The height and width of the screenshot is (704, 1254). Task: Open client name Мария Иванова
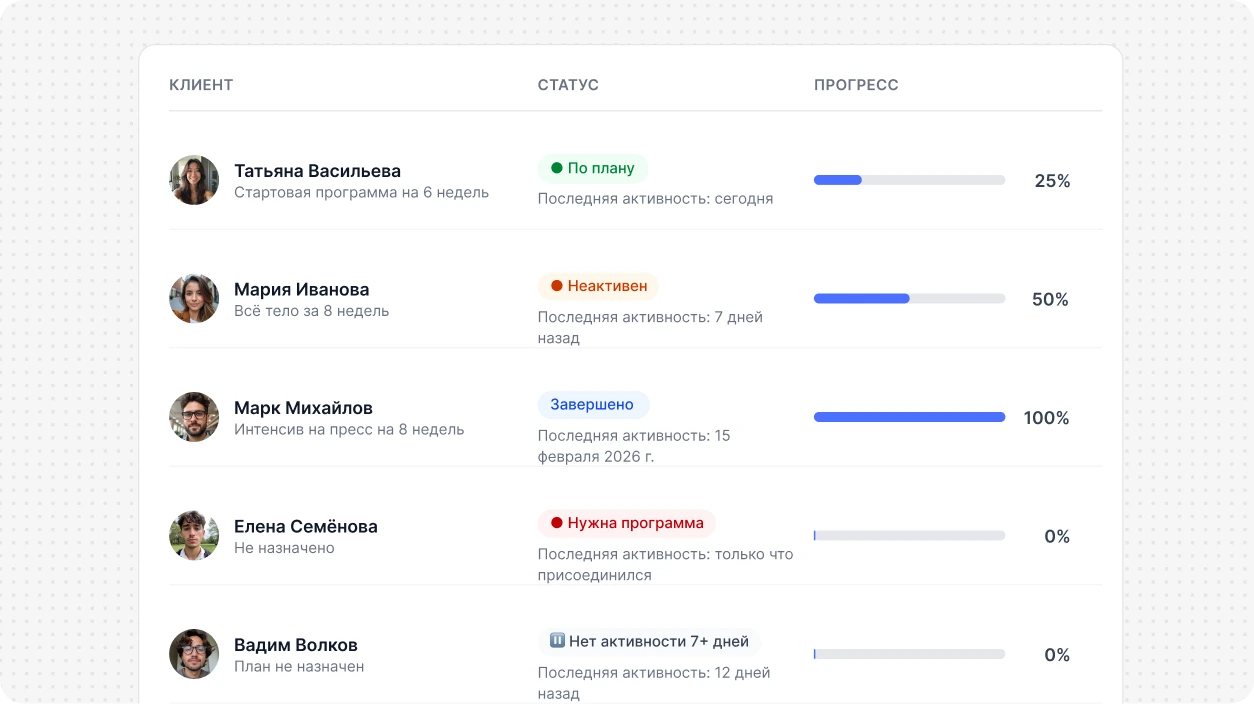pos(302,289)
